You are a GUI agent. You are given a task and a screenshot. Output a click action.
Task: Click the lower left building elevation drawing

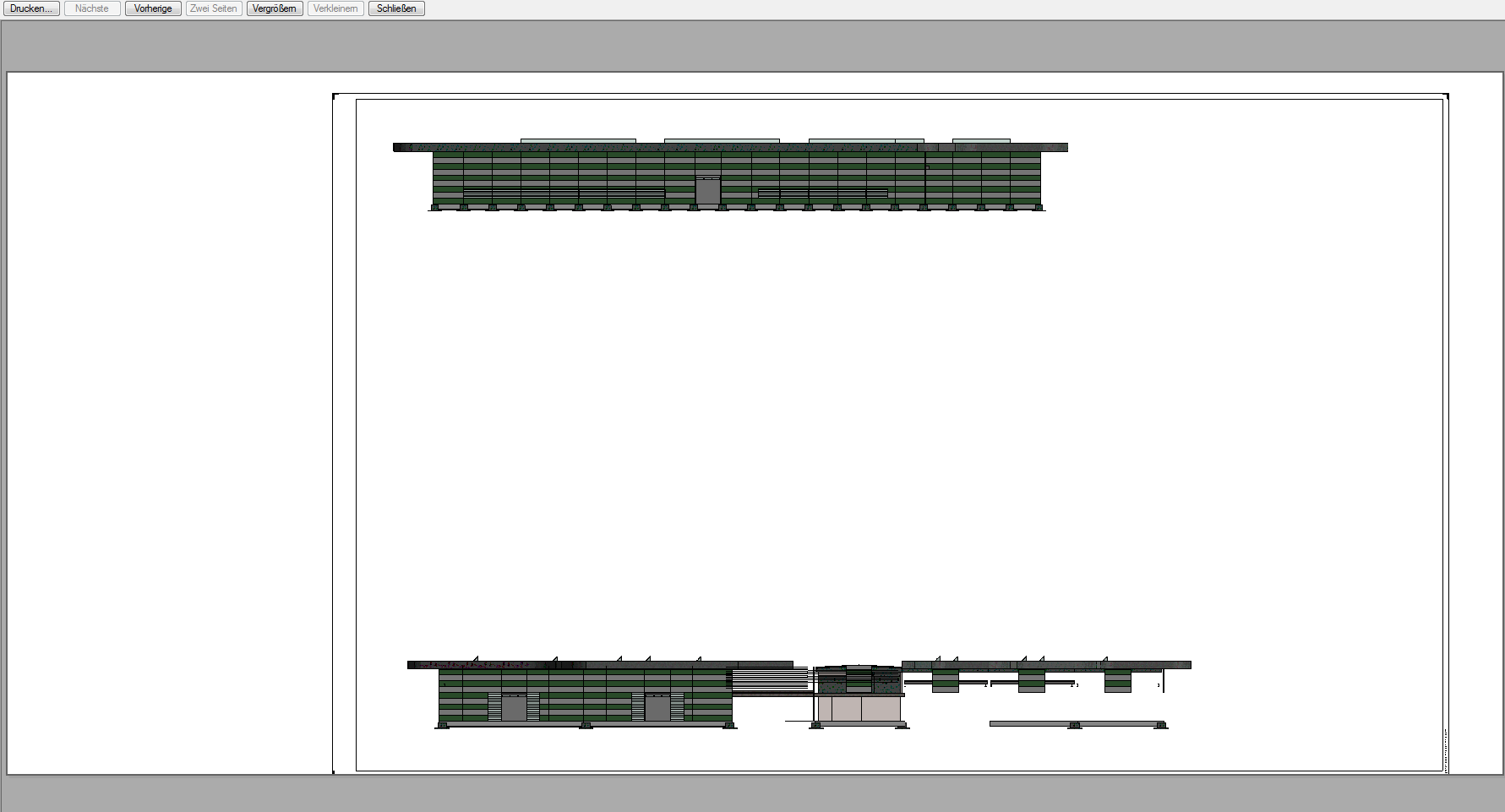pyautogui.click(x=600, y=693)
